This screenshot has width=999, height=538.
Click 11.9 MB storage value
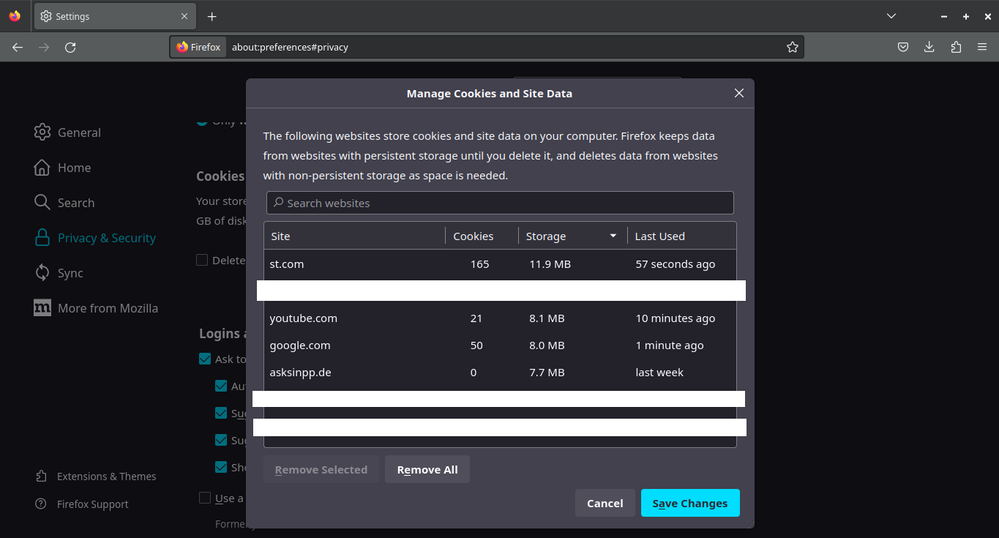click(550, 264)
